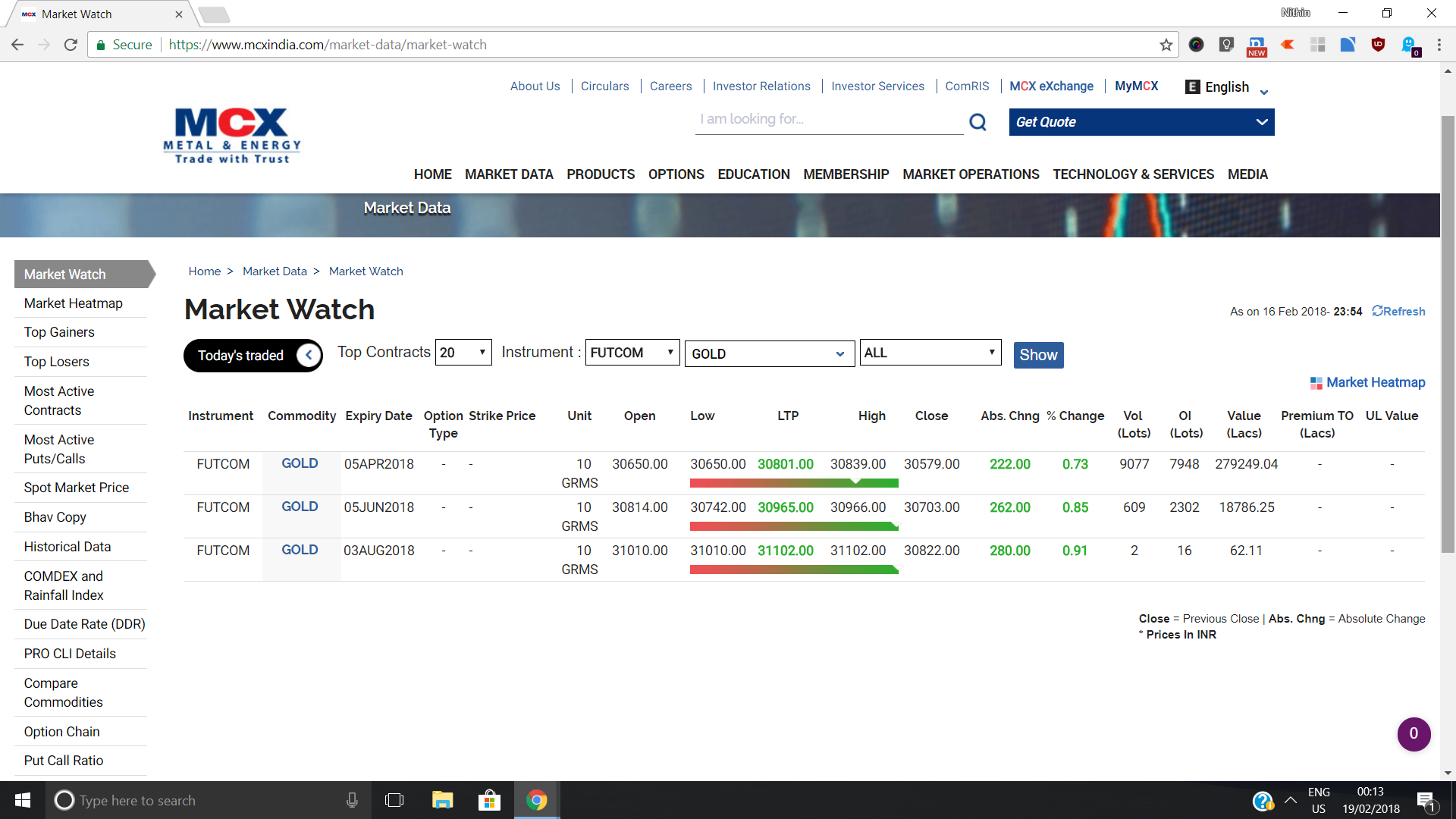1456x819 pixels.
Task: Open Windows Start menu
Action: pos(22,800)
